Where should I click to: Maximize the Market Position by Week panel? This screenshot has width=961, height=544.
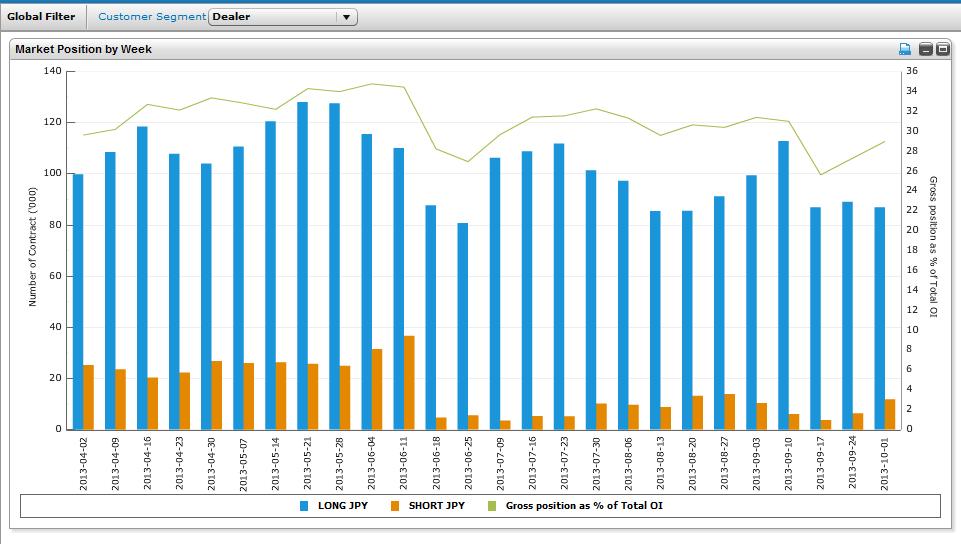[x=942, y=49]
